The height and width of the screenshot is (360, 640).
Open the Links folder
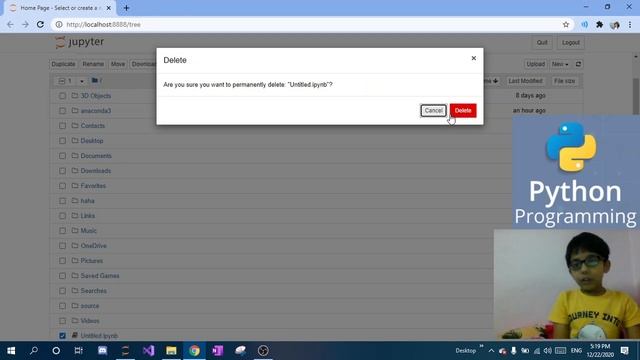coord(87,216)
